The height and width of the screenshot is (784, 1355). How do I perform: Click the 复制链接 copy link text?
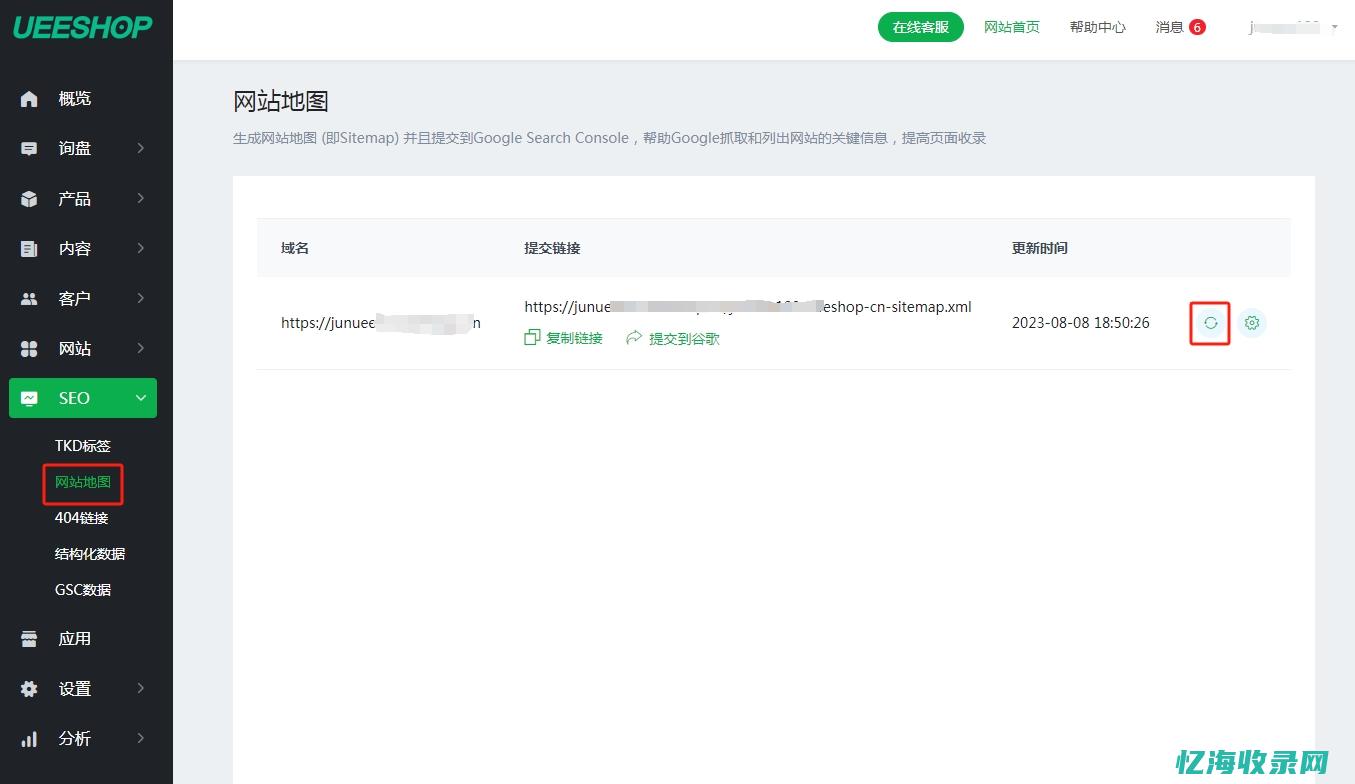pos(574,338)
